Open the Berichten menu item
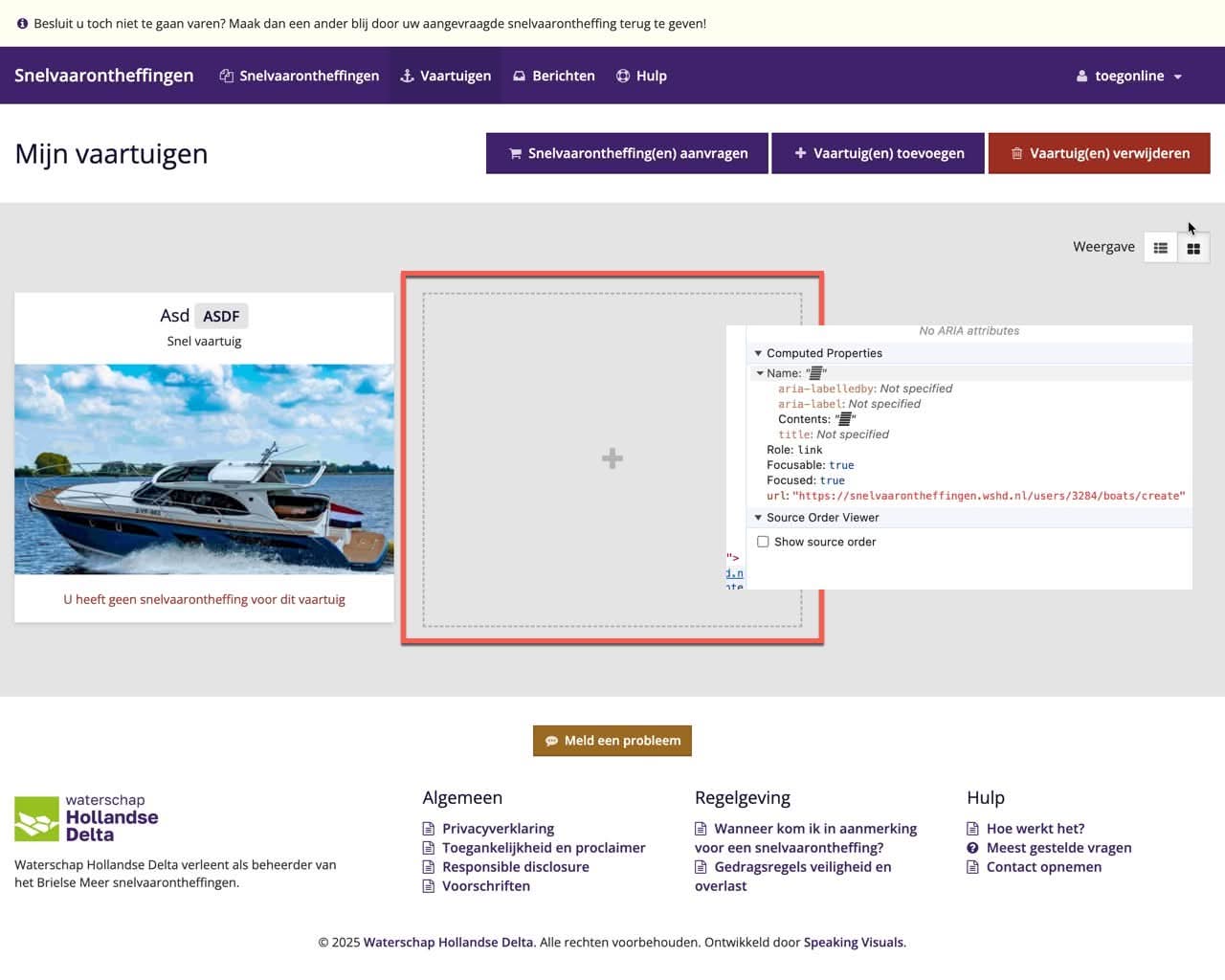 coord(553,77)
